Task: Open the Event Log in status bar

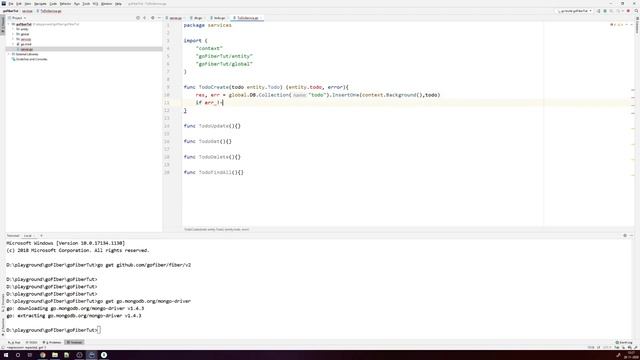Action: tap(624, 343)
